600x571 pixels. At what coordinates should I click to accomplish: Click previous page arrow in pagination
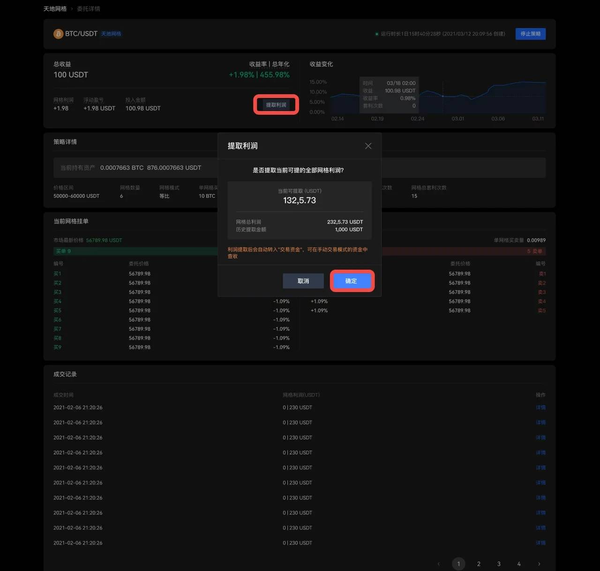click(439, 564)
